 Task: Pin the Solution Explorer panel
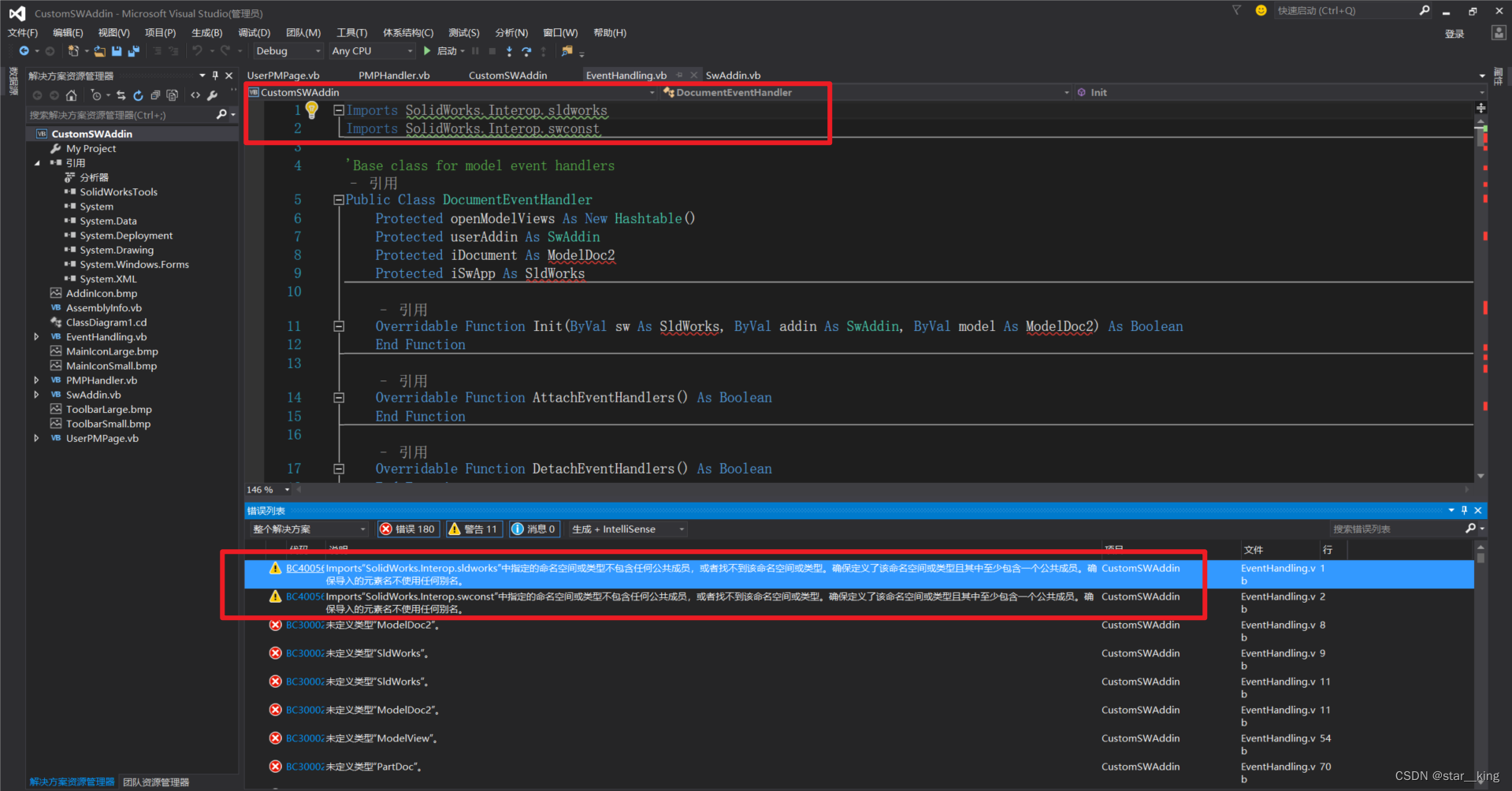click(215, 76)
